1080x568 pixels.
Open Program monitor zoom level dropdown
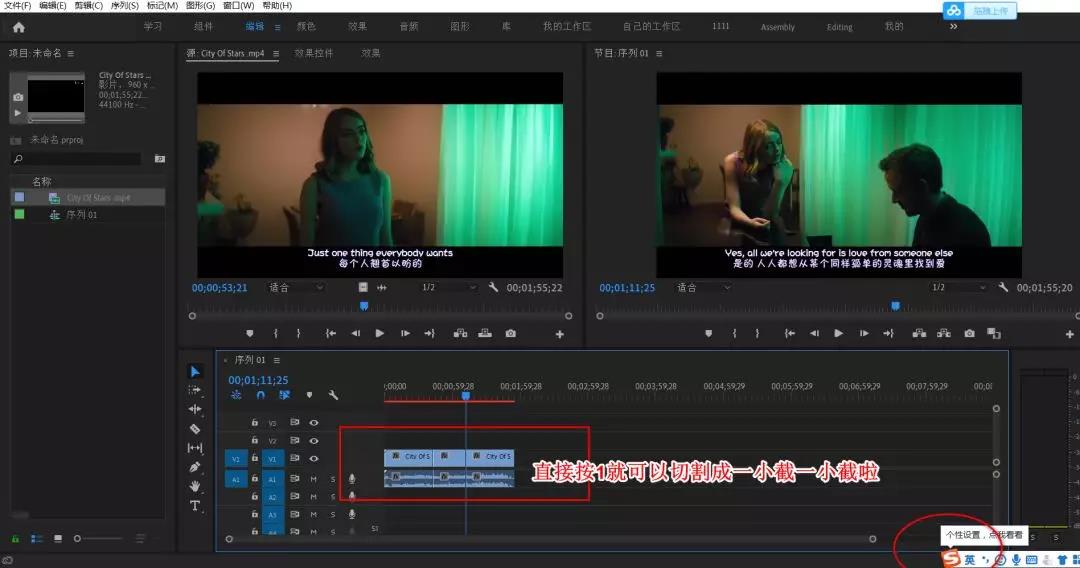pyautogui.click(x=704, y=288)
